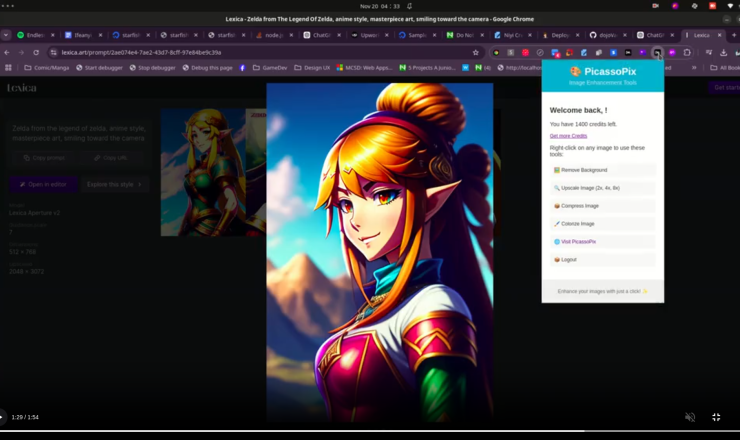Click the colorful Chrome-like extension icon
The width and height of the screenshot is (740, 440).
pos(496,52)
